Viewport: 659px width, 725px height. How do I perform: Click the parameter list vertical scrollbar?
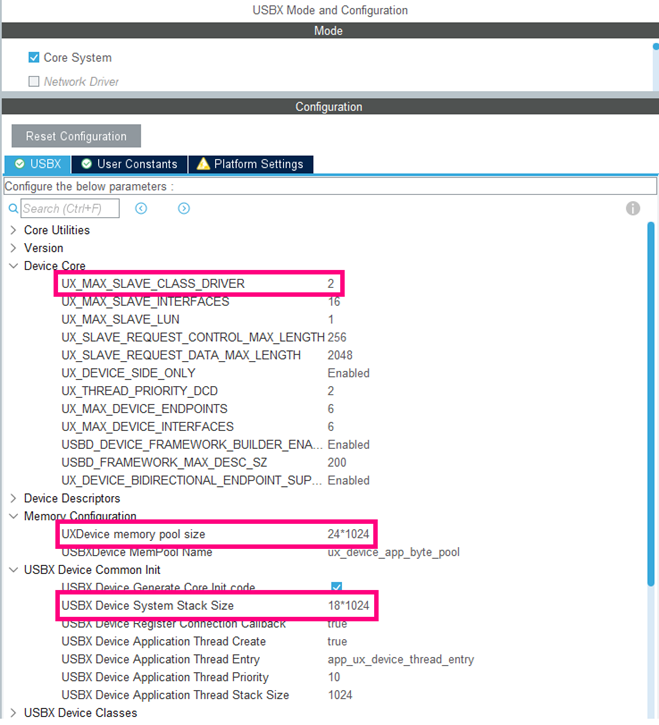pyautogui.click(x=651, y=405)
